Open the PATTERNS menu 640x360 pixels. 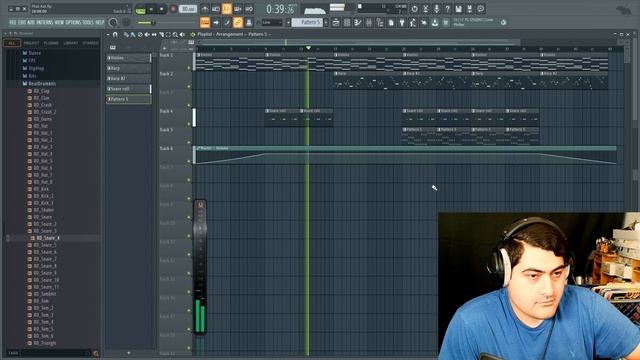coord(45,22)
